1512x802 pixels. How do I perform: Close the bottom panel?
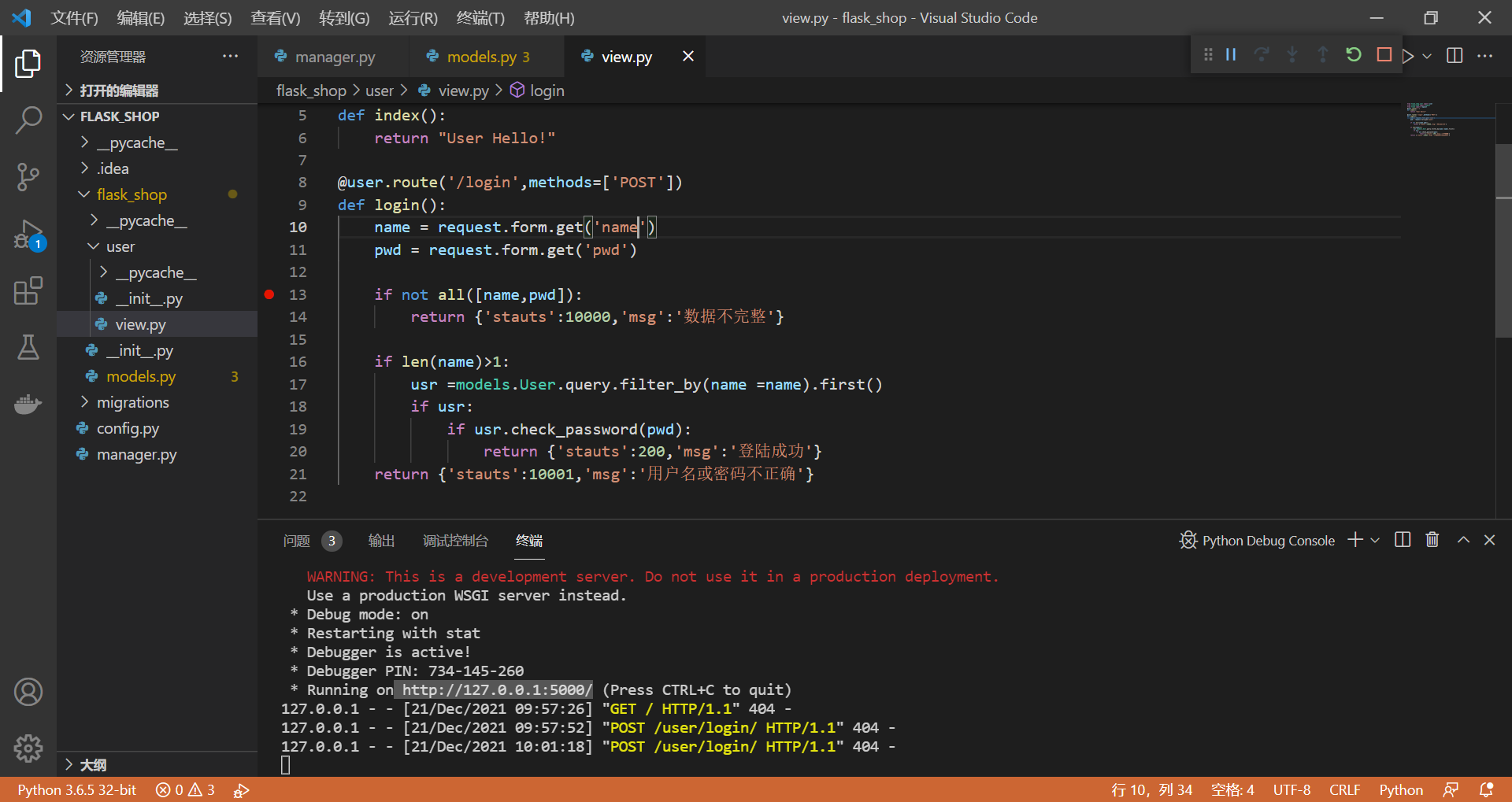point(1490,540)
